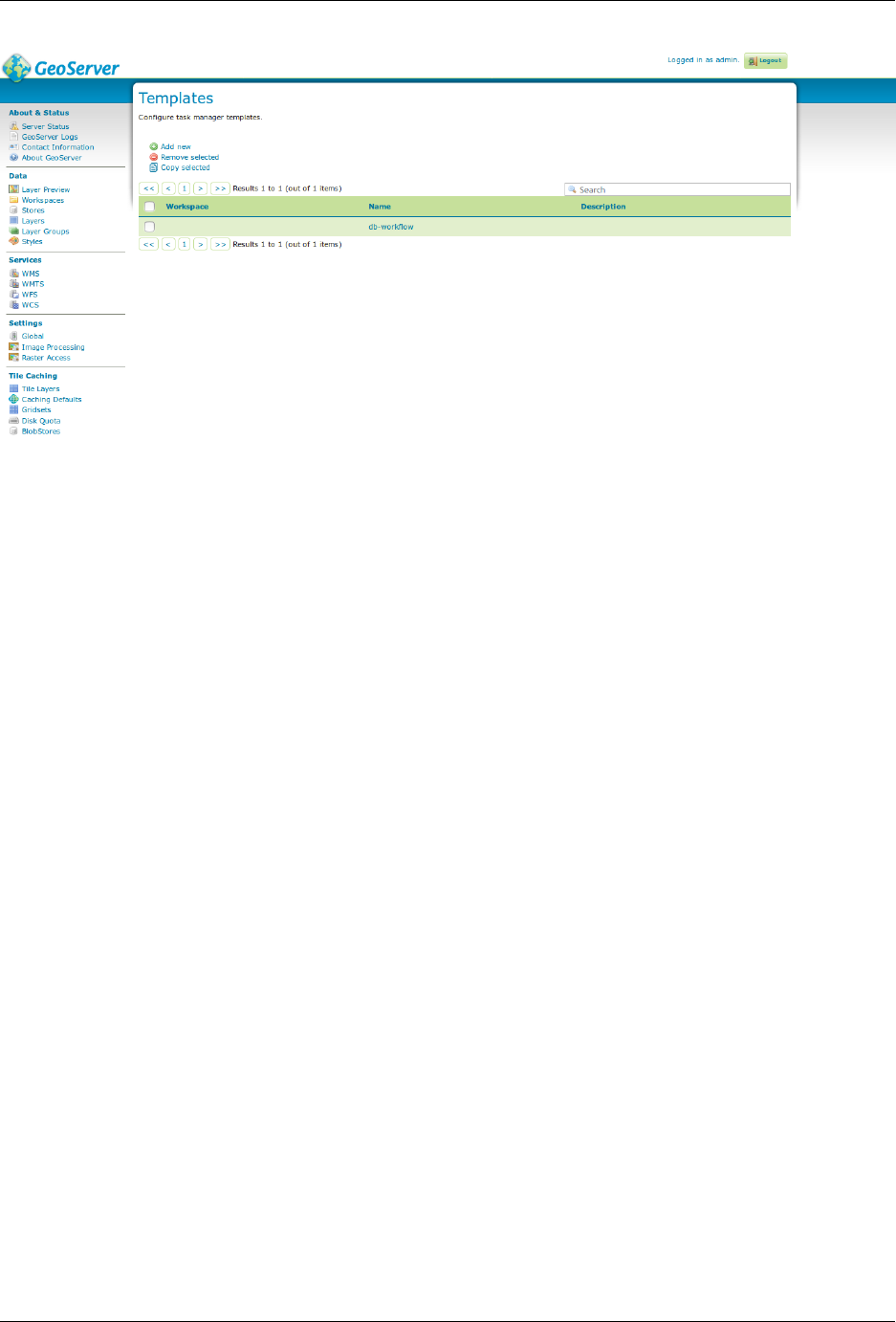Open the WMTS service settings

[33, 284]
